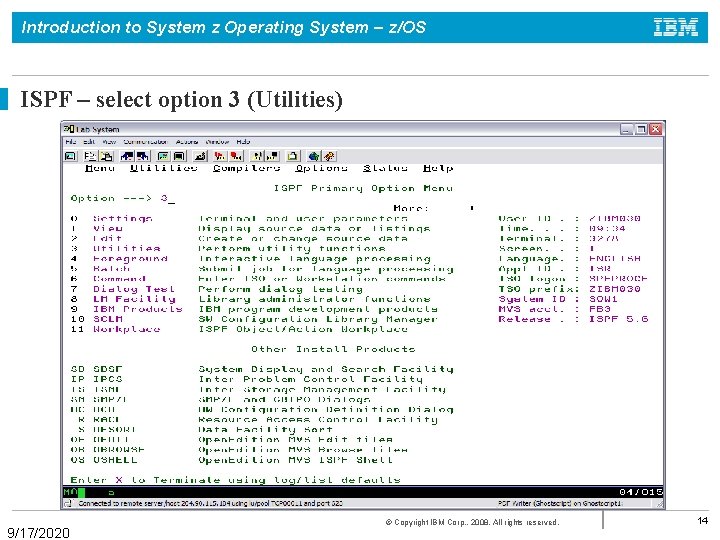The image size is (720, 540).
Task: Open the View menu
Action: pyautogui.click(x=109, y=142)
